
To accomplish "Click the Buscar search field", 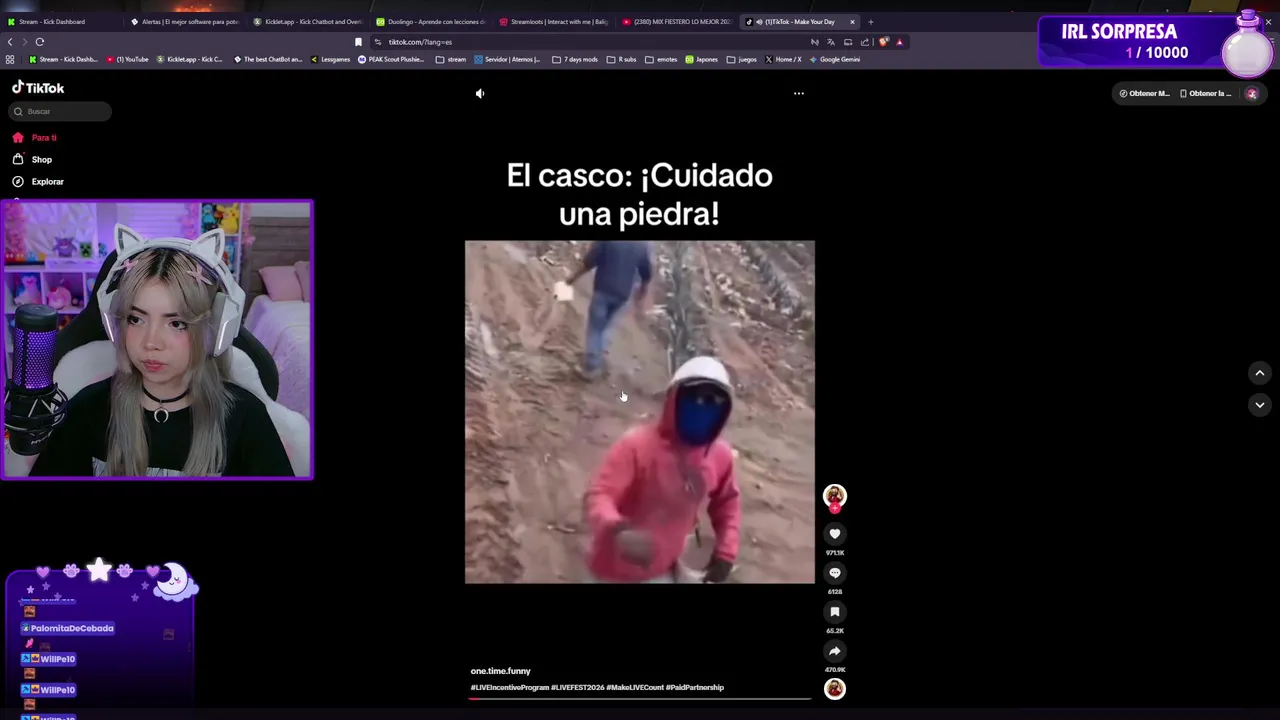I will 62,111.
